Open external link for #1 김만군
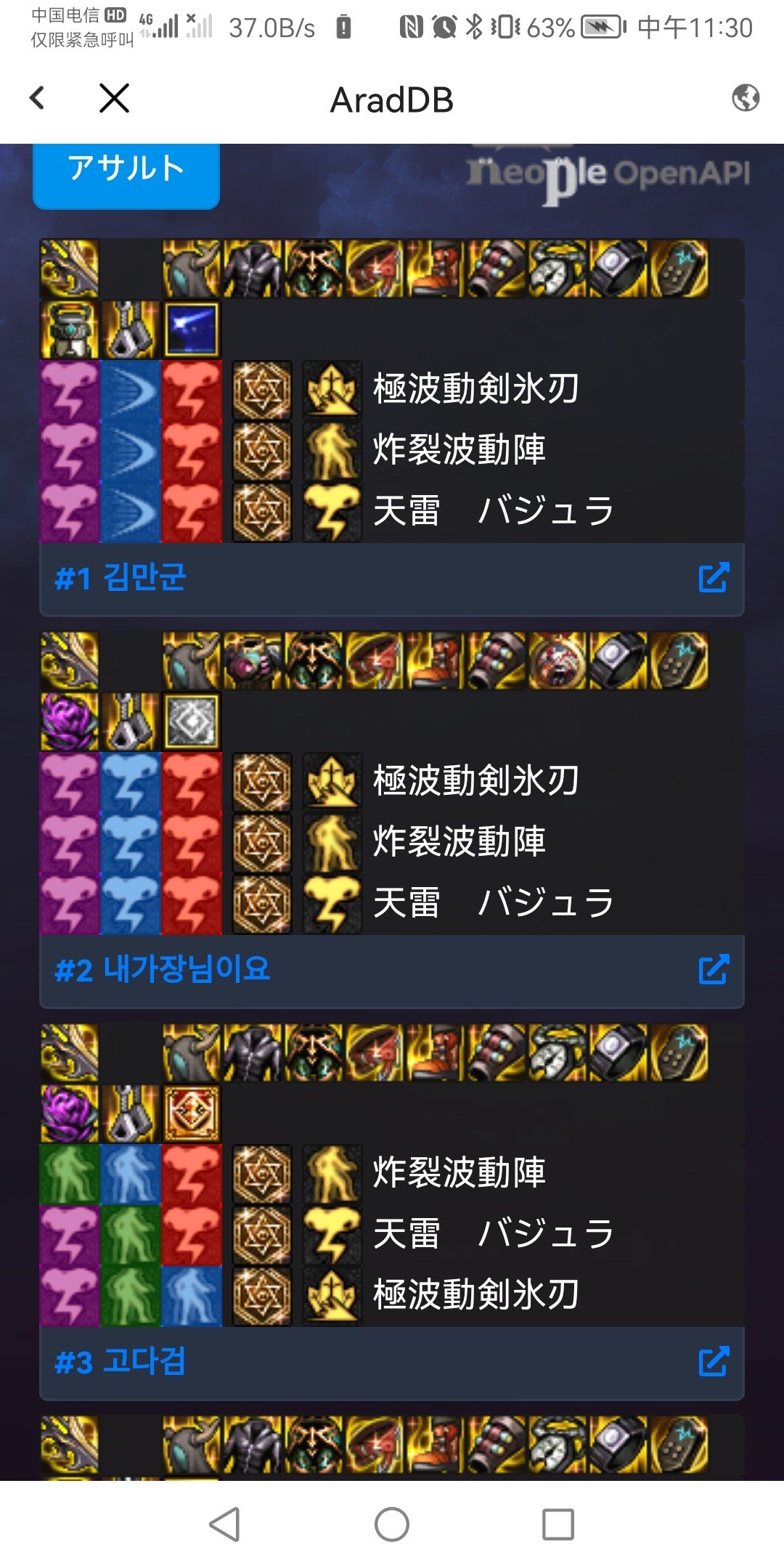The height and width of the screenshot is (1568, 784). click(713, 578)
